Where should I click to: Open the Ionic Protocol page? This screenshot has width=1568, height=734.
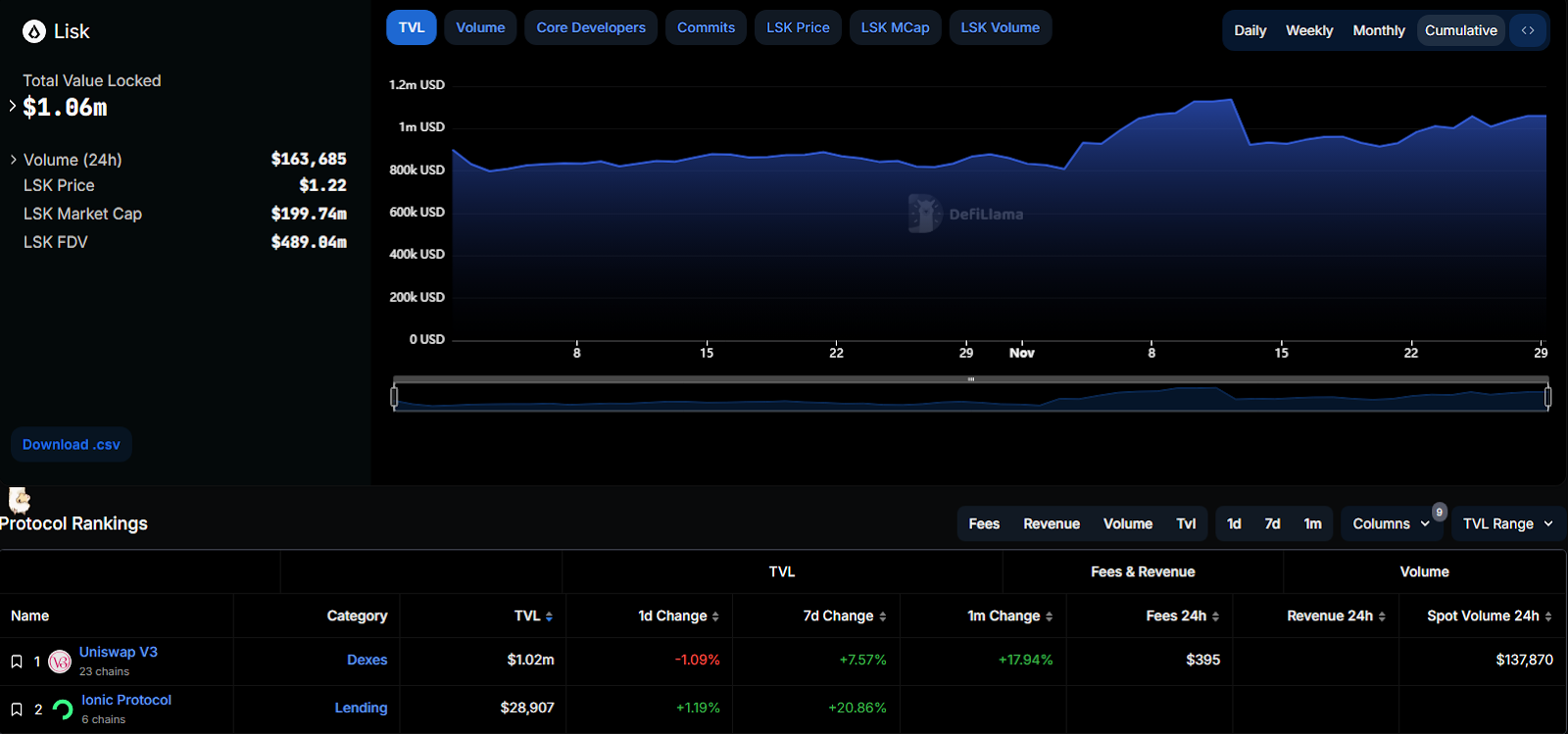pyautogui.click(x=126, y=701)
